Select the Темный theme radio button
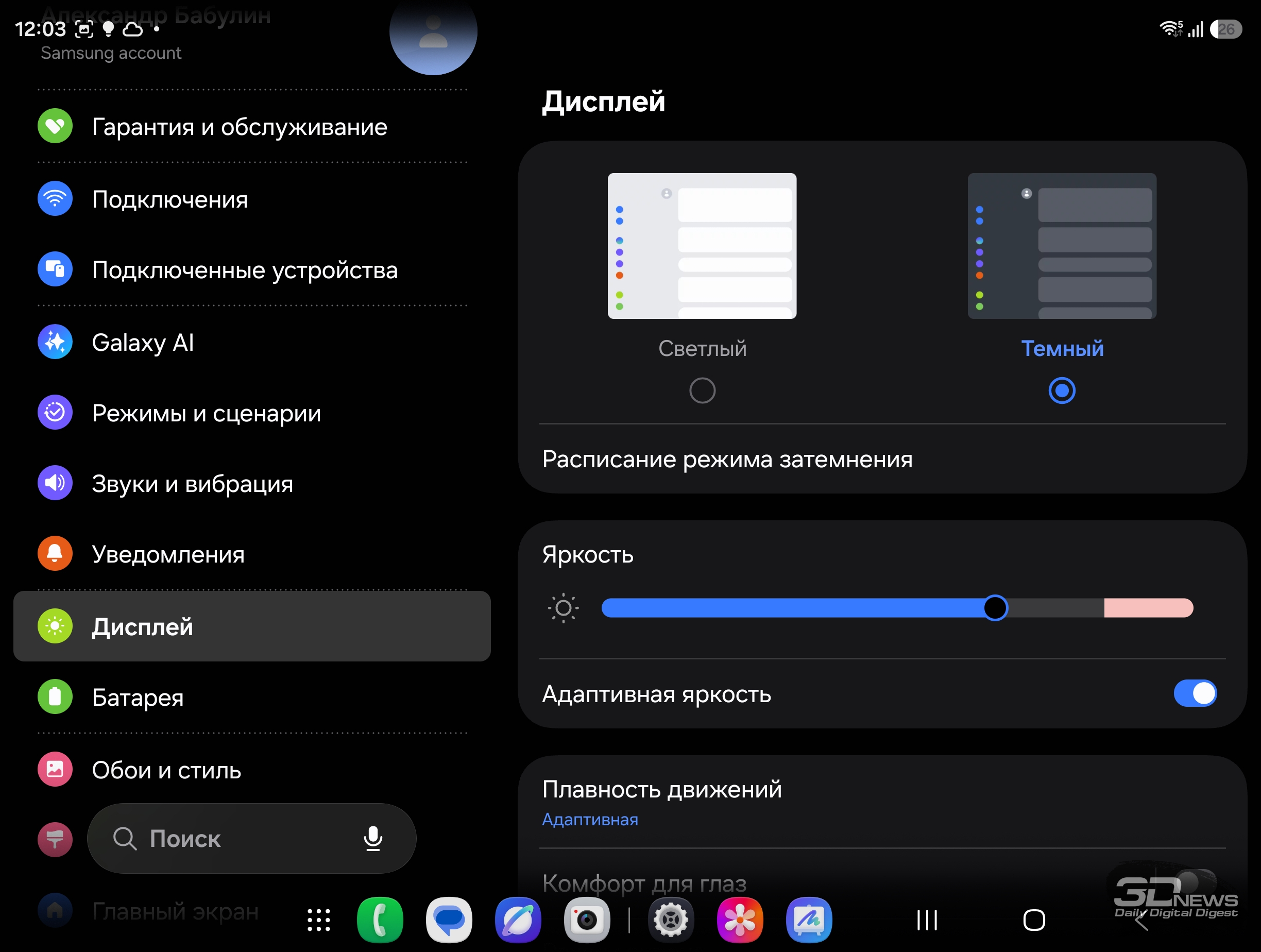The image size is (1261, 952). pyautogui.click(x=1062, y=390)
